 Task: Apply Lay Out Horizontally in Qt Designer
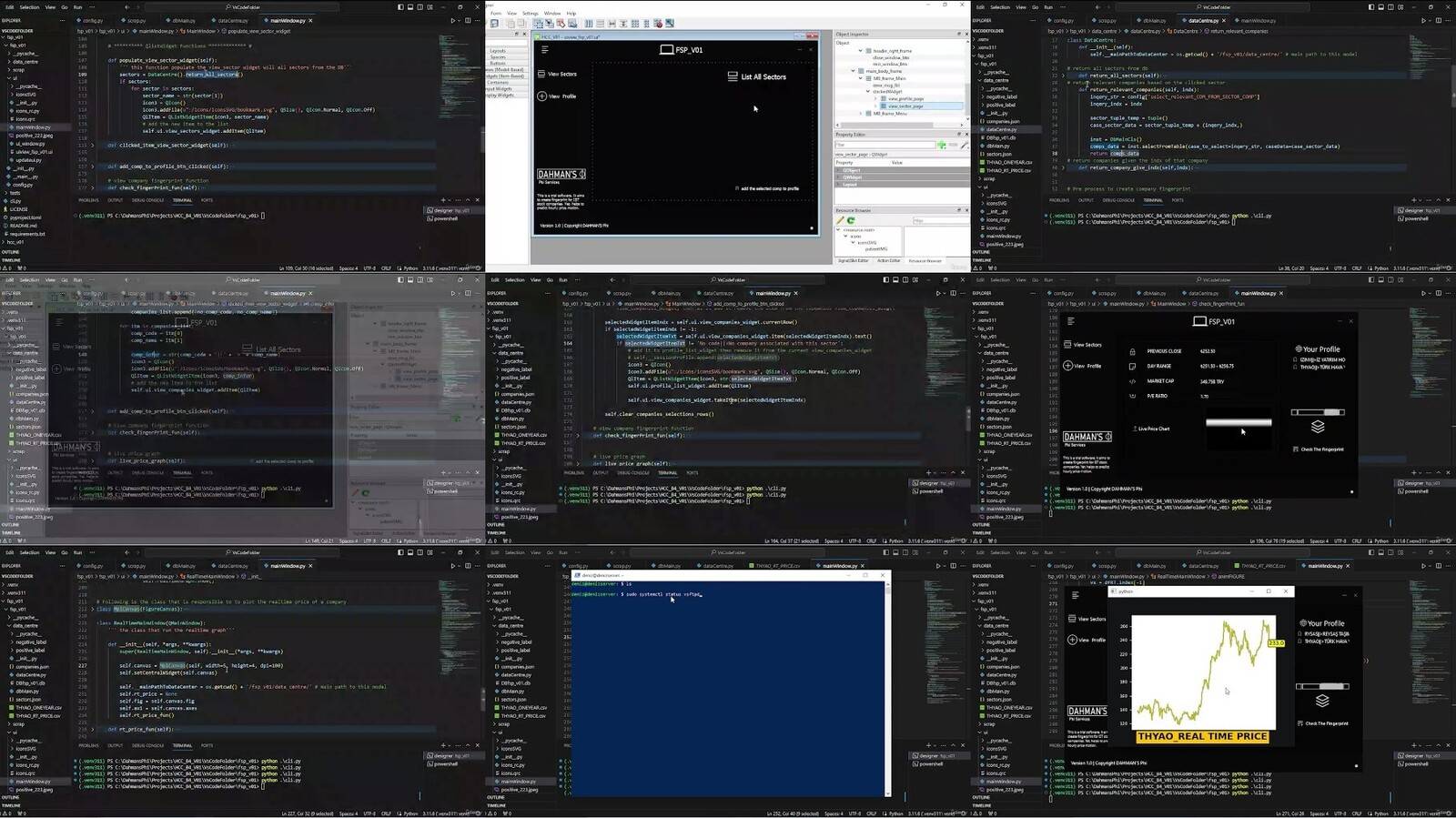(x=589, y=24)
